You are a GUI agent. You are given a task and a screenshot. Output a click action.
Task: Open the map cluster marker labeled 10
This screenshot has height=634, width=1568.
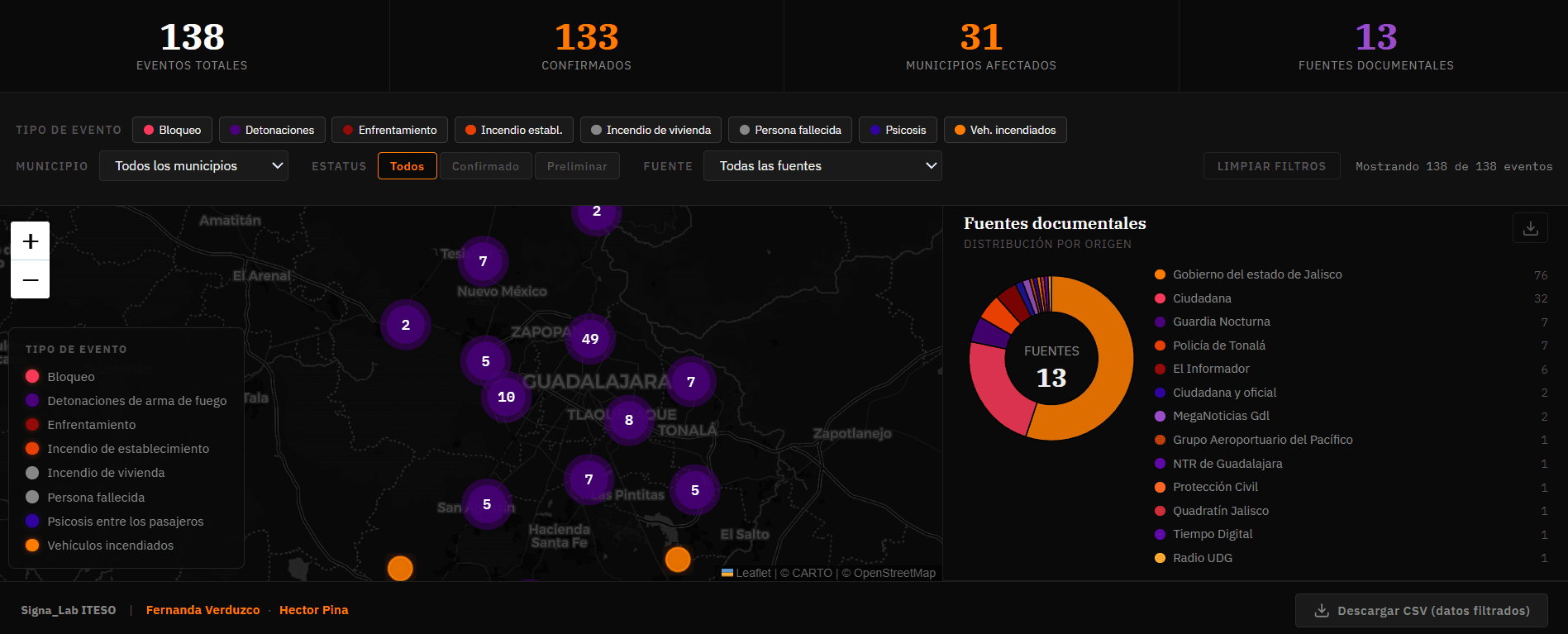tap(506, 397)
